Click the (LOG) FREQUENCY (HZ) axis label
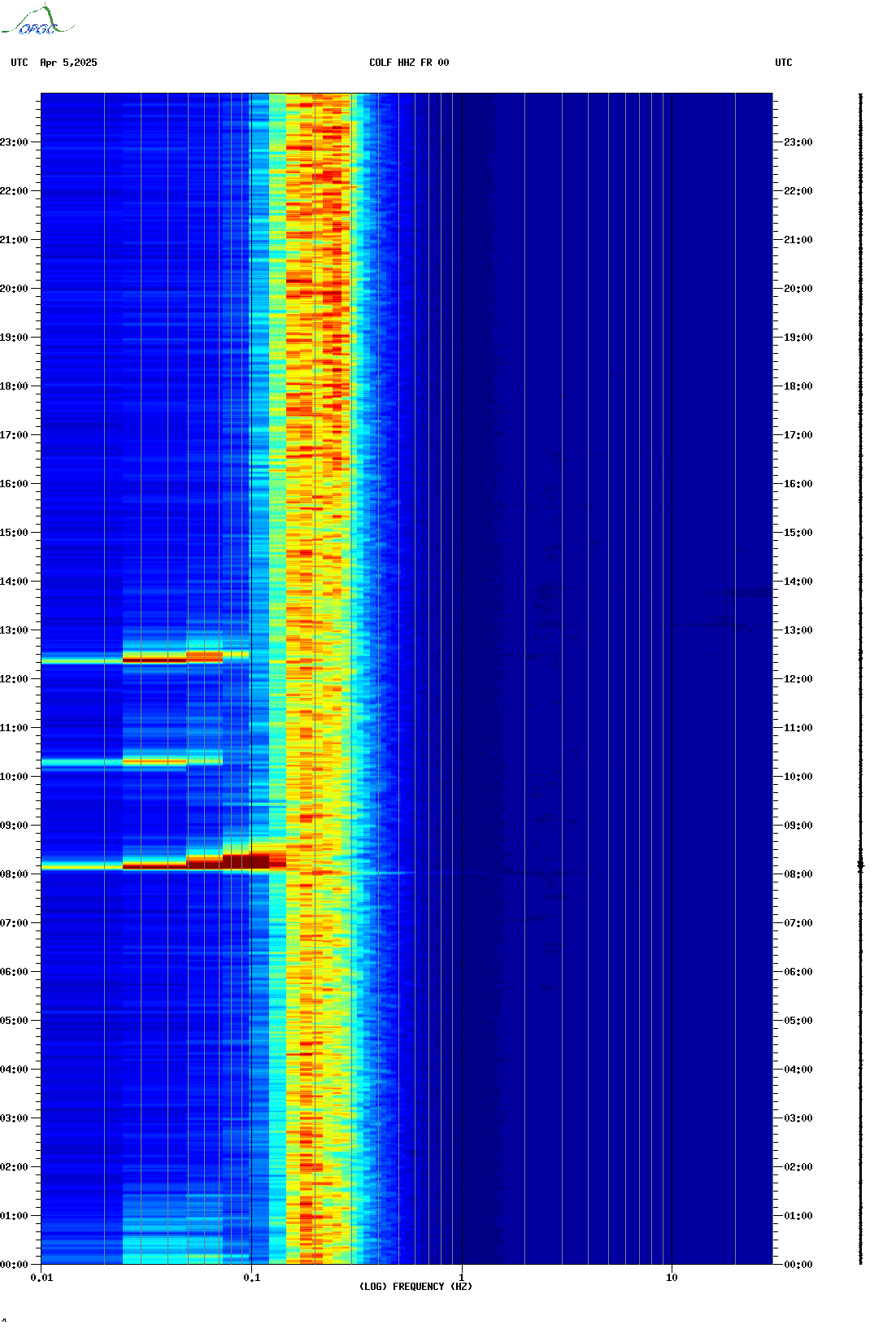 coord(415,1287)
